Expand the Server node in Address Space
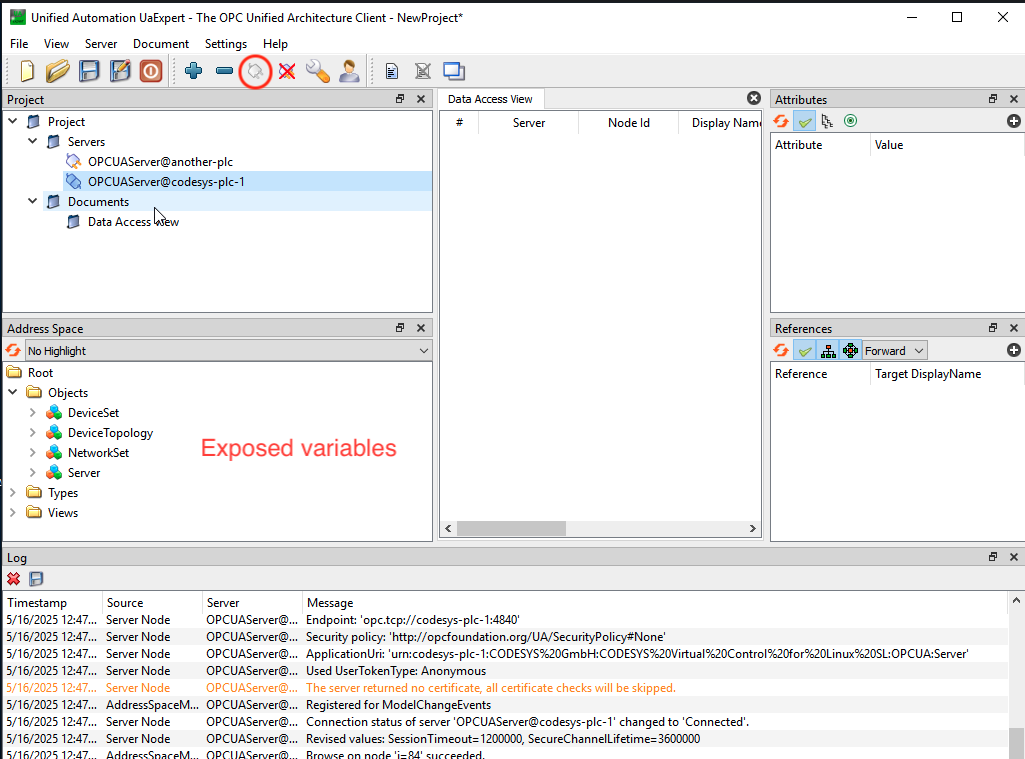1025x759 pixels. coord(33,472)
